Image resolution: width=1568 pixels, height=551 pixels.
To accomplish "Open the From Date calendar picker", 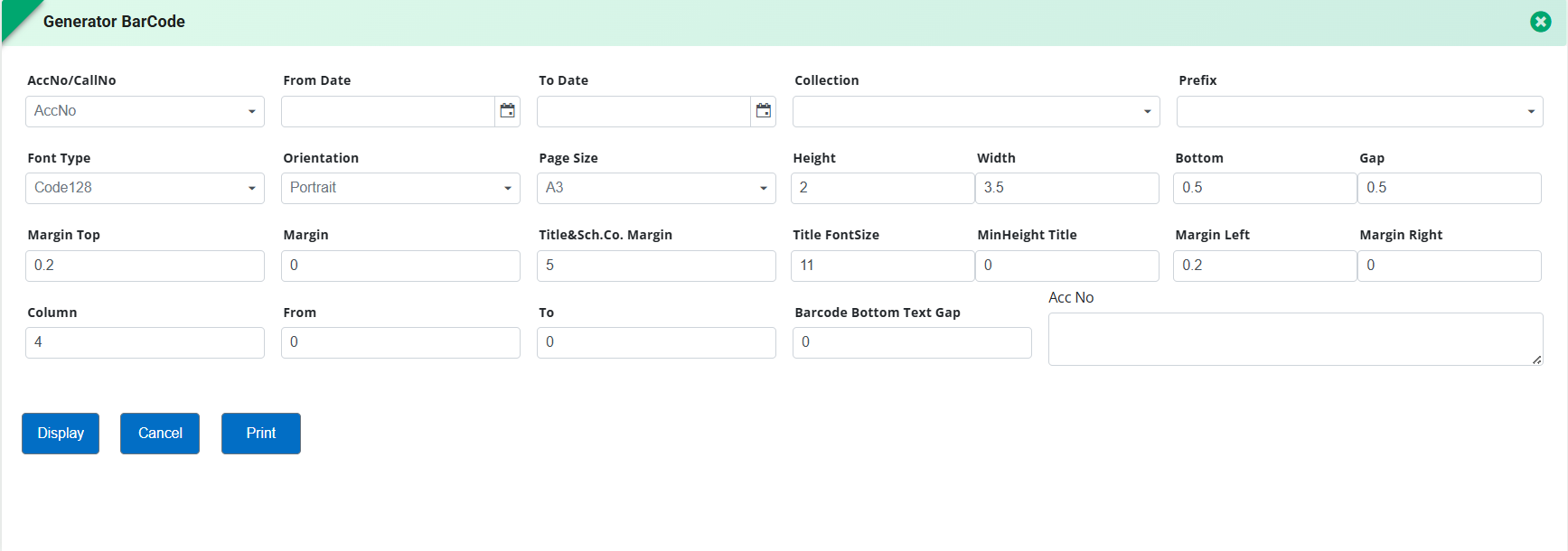I will coord(508,111).
